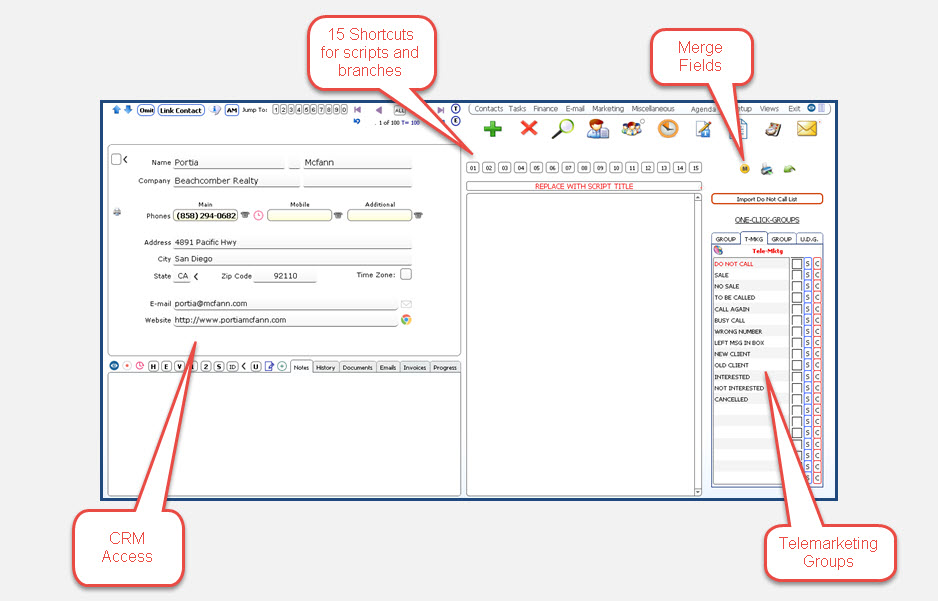Click the printer icon beside Merge Fields
This screenshot has width=938, height=601.
[x=766, y=168]
